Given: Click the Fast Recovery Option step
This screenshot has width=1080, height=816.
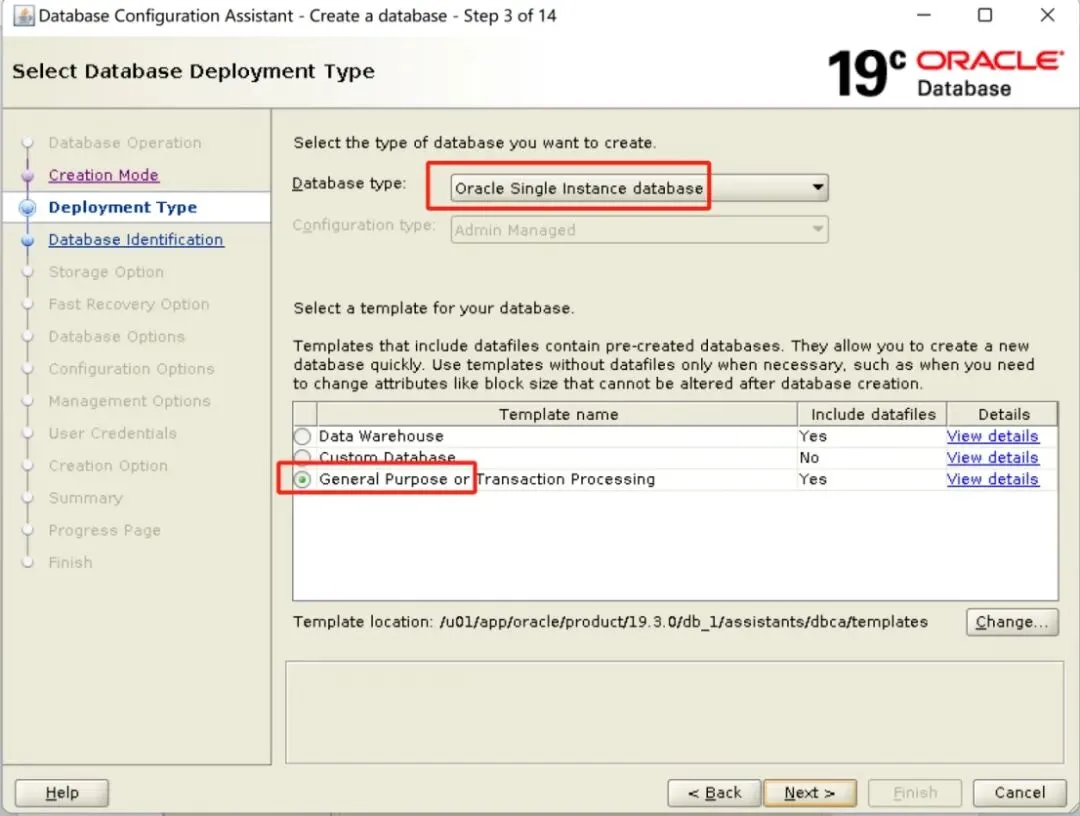Looking at the screenshot, I should [x=129, y=304].
